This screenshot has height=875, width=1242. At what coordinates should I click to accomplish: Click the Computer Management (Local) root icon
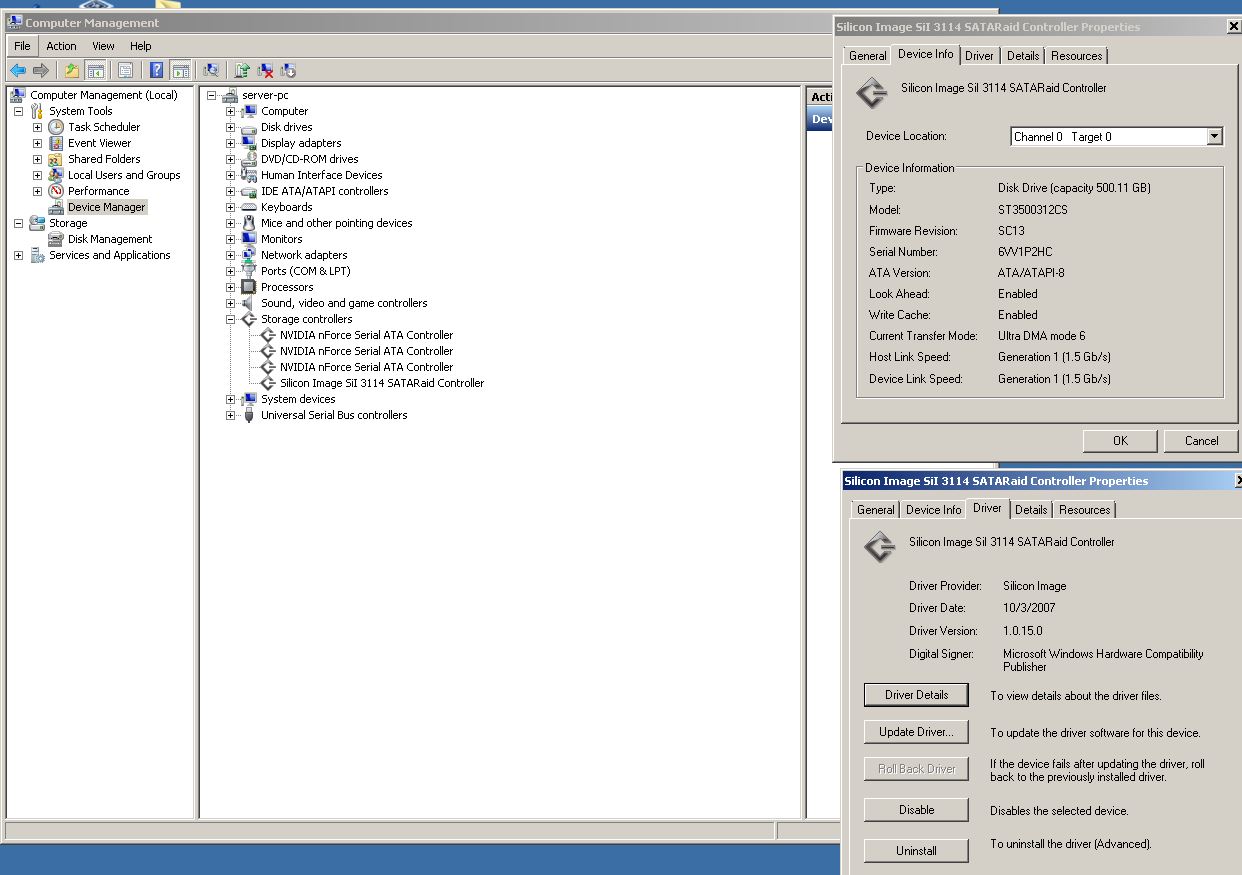[18, 95]
